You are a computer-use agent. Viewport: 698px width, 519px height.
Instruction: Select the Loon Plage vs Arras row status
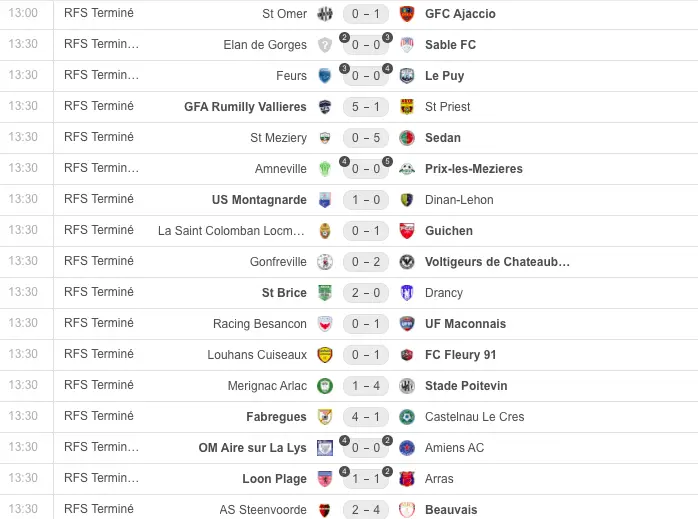[98, 478]
